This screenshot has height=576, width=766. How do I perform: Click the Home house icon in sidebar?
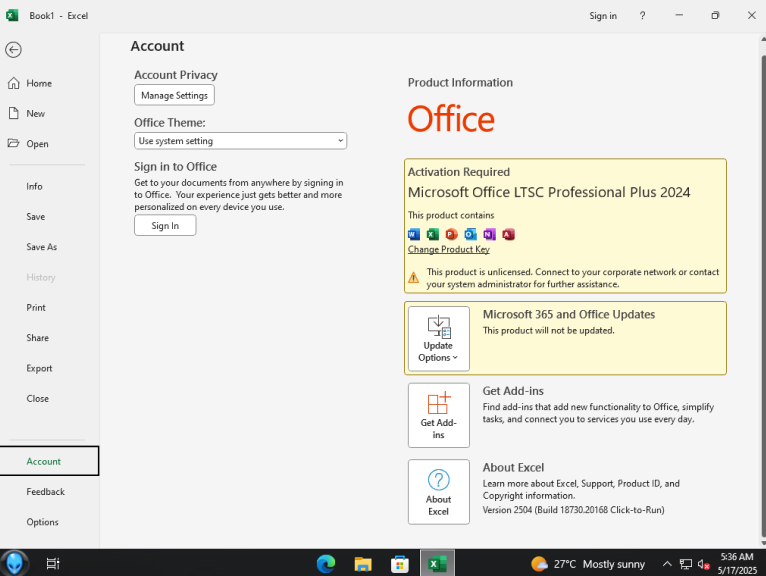coord(14,83)
